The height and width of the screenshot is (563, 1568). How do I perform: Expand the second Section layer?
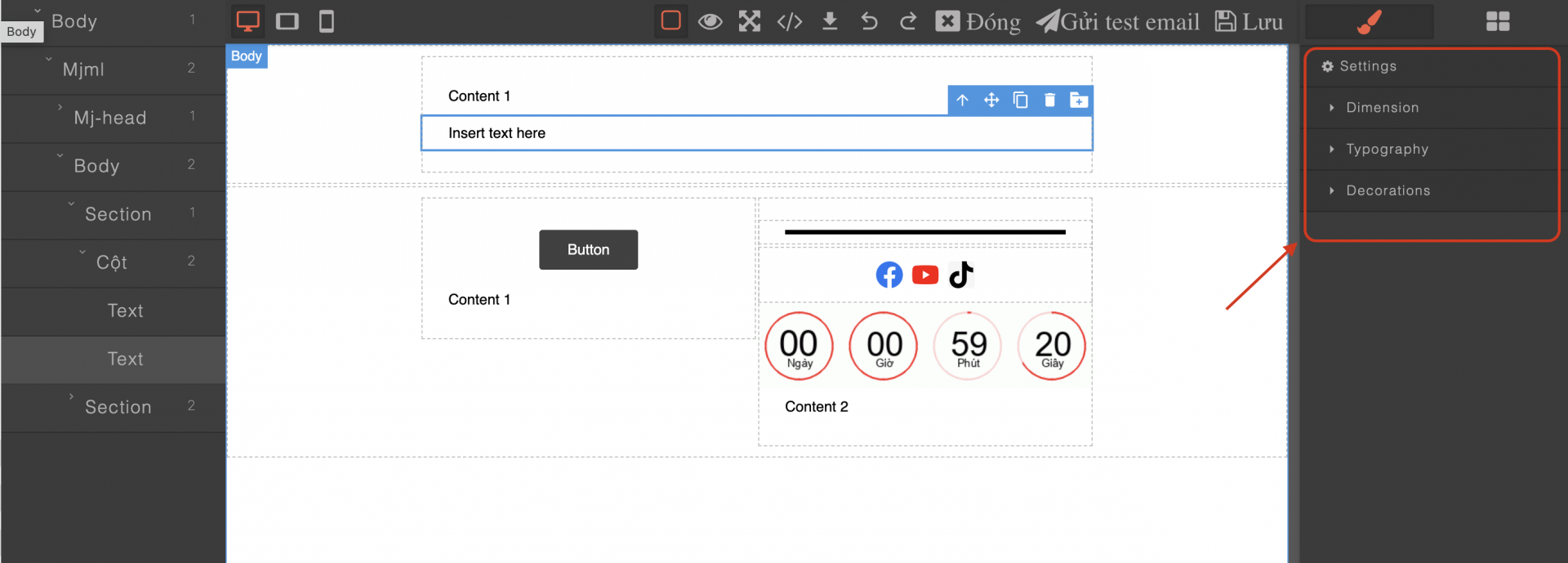pyautogui.click(x=72, y=396)
